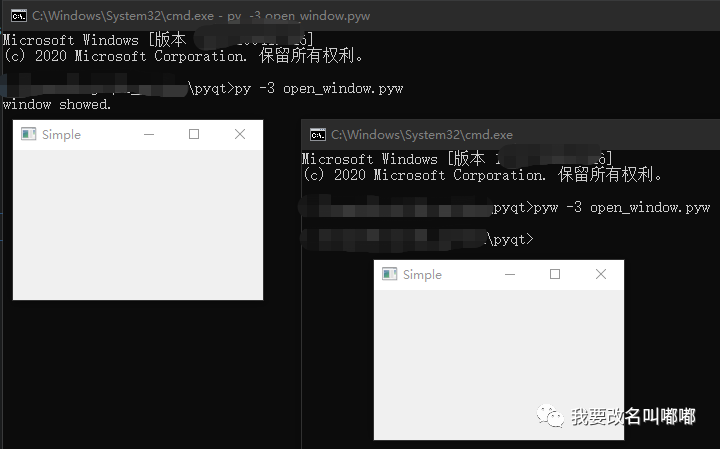Screen dimensions: 720x449
Task: Minimize the Simple window over the pyw console
Action: tap(510, 274)
